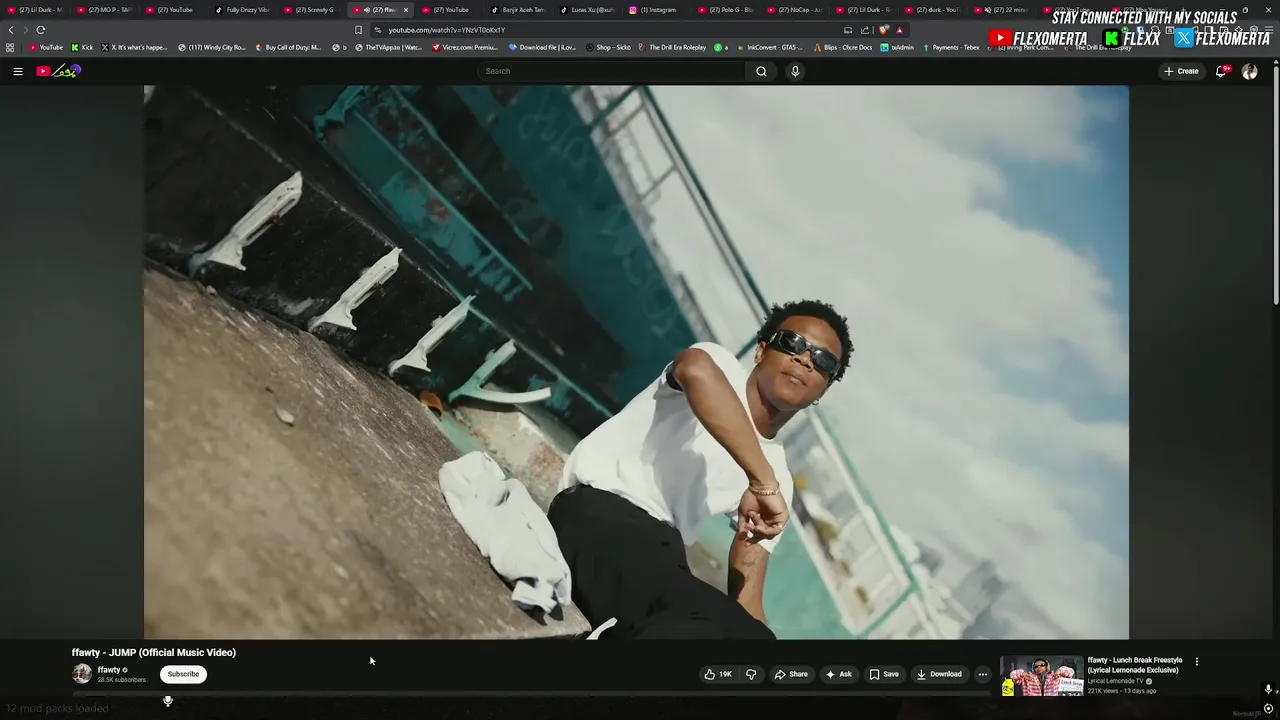Open the Brave Shields lion icon
The width and height of the screenshot is (1280, 720).
tap(883, 30)
